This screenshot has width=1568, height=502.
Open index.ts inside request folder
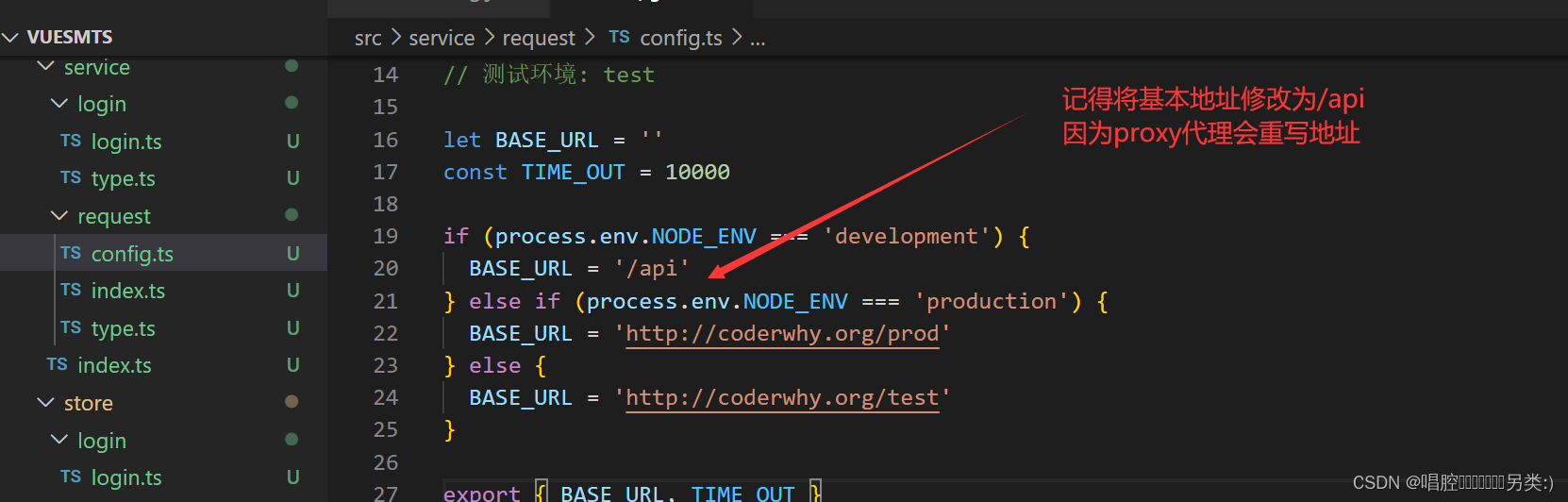coord(128,291)
